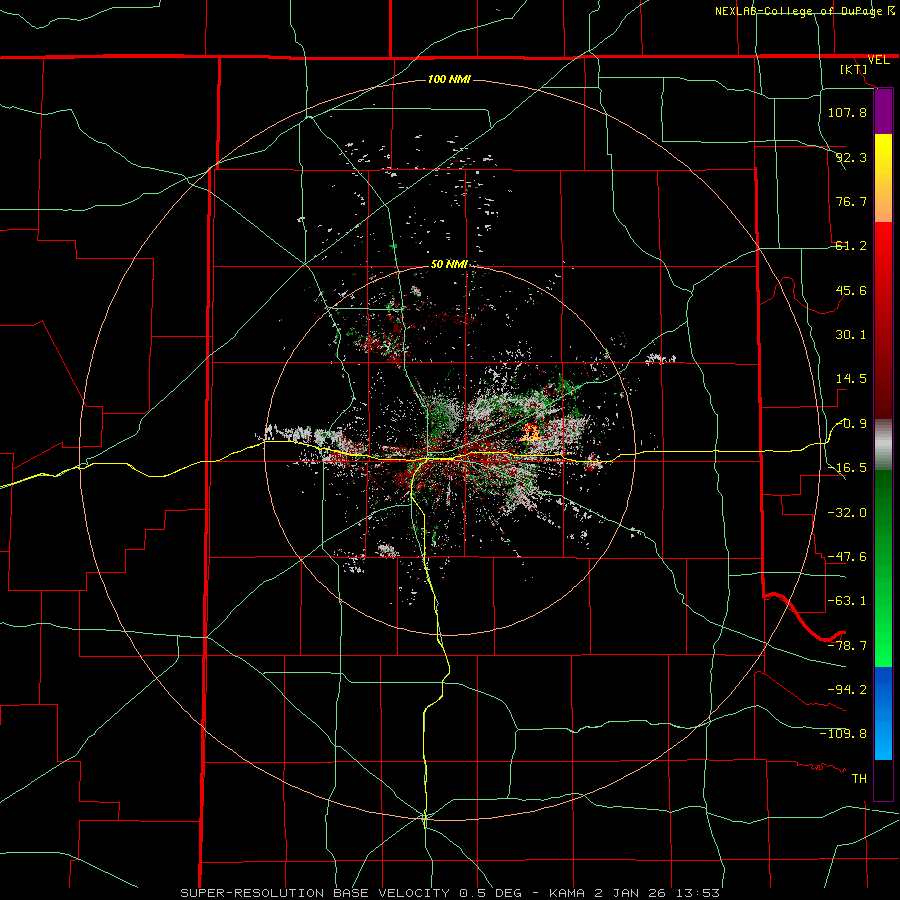
Task: Click the 76.7 legend value
Action: [851, 201]
